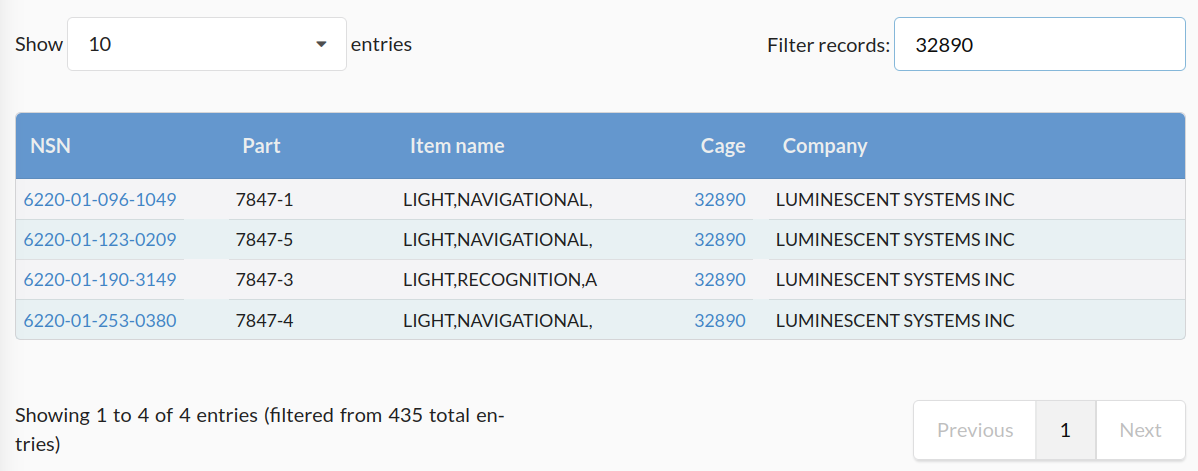Sort by the Company column header
The image size is (1198, 471).
[825, 146]
